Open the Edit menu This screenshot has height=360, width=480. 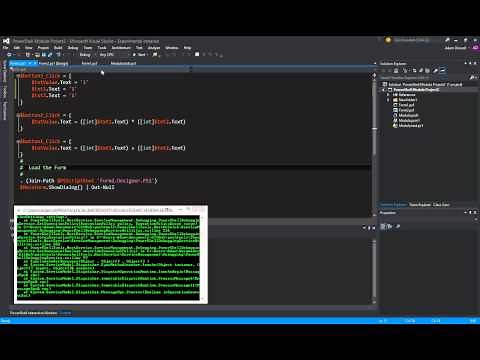[17, 48]
